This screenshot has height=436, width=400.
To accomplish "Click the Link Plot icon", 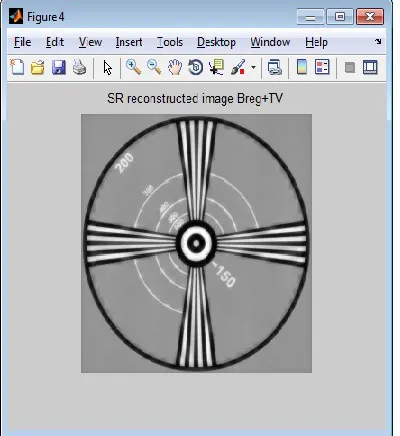I will [275, 67].
